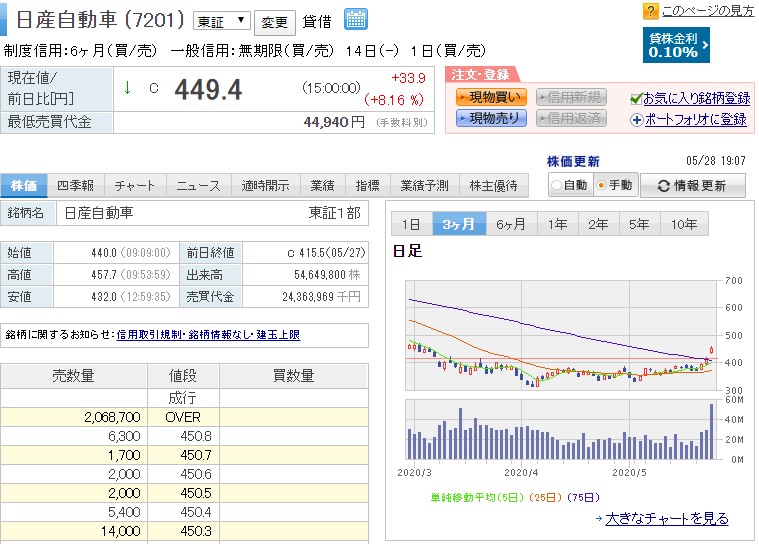759x544 pixels.
Task: Click the plus icon for portfolio registration
Action: pos(637,120)
